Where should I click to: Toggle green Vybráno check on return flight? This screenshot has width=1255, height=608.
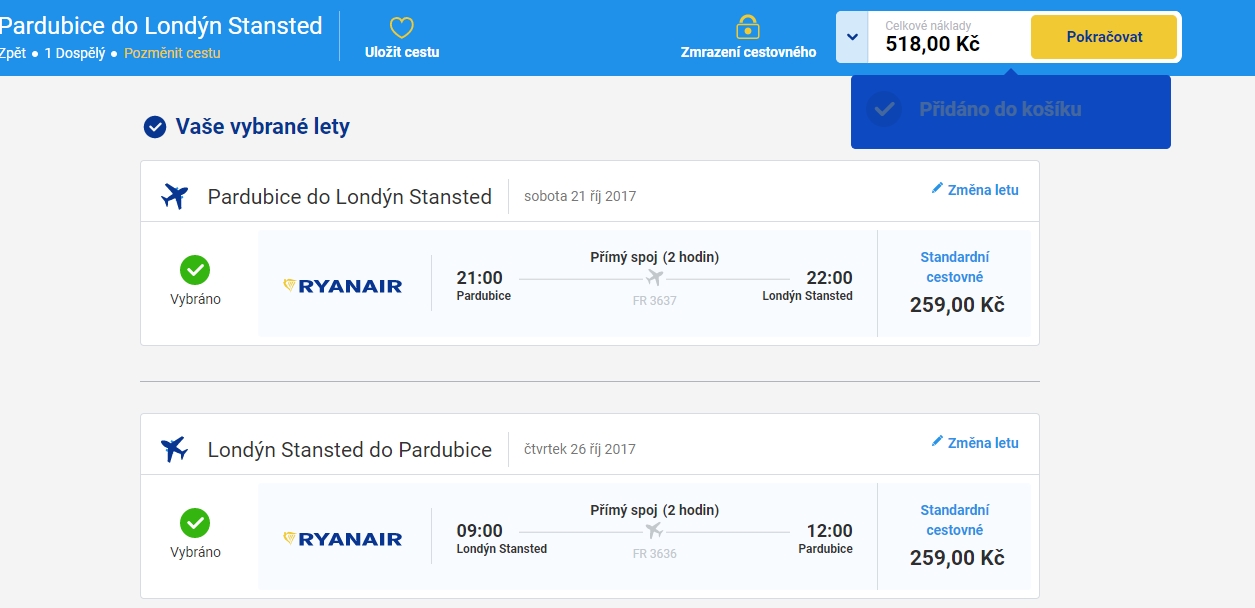click(195, 523)
